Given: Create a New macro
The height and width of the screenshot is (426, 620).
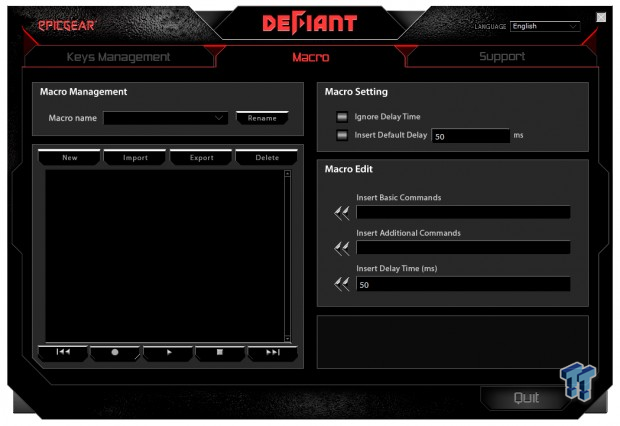Looking at the screenshot, I should click(x=70, y=157).
